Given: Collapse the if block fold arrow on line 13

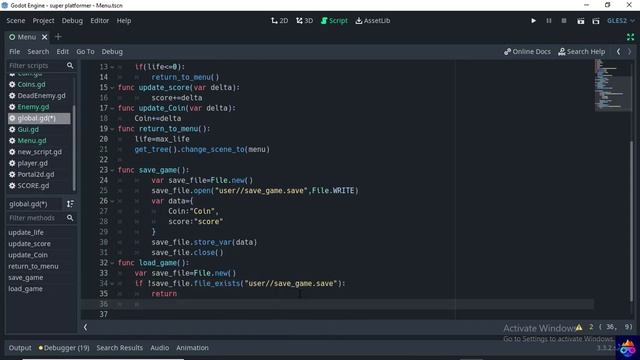Looking at the screenshot, I should pos(112,67).
